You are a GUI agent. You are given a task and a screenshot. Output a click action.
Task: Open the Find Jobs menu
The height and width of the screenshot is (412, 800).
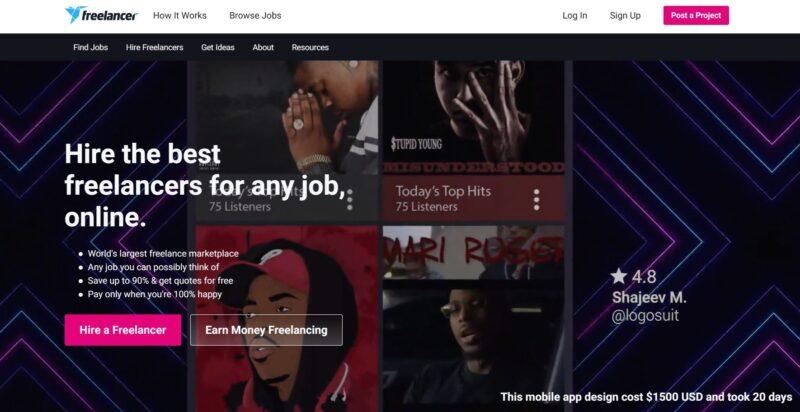90,47
